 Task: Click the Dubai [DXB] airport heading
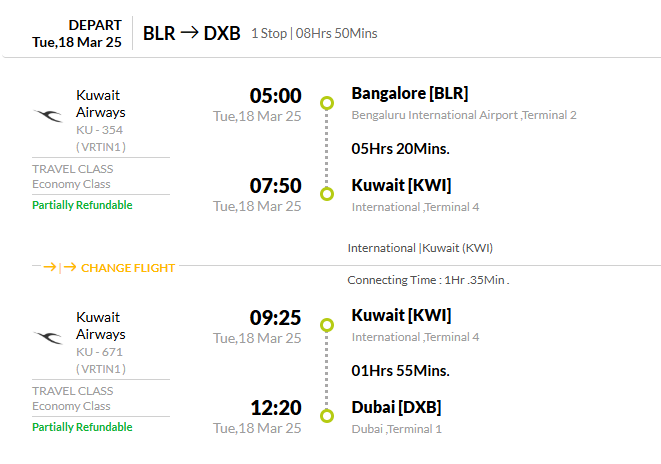coord(396,407)
